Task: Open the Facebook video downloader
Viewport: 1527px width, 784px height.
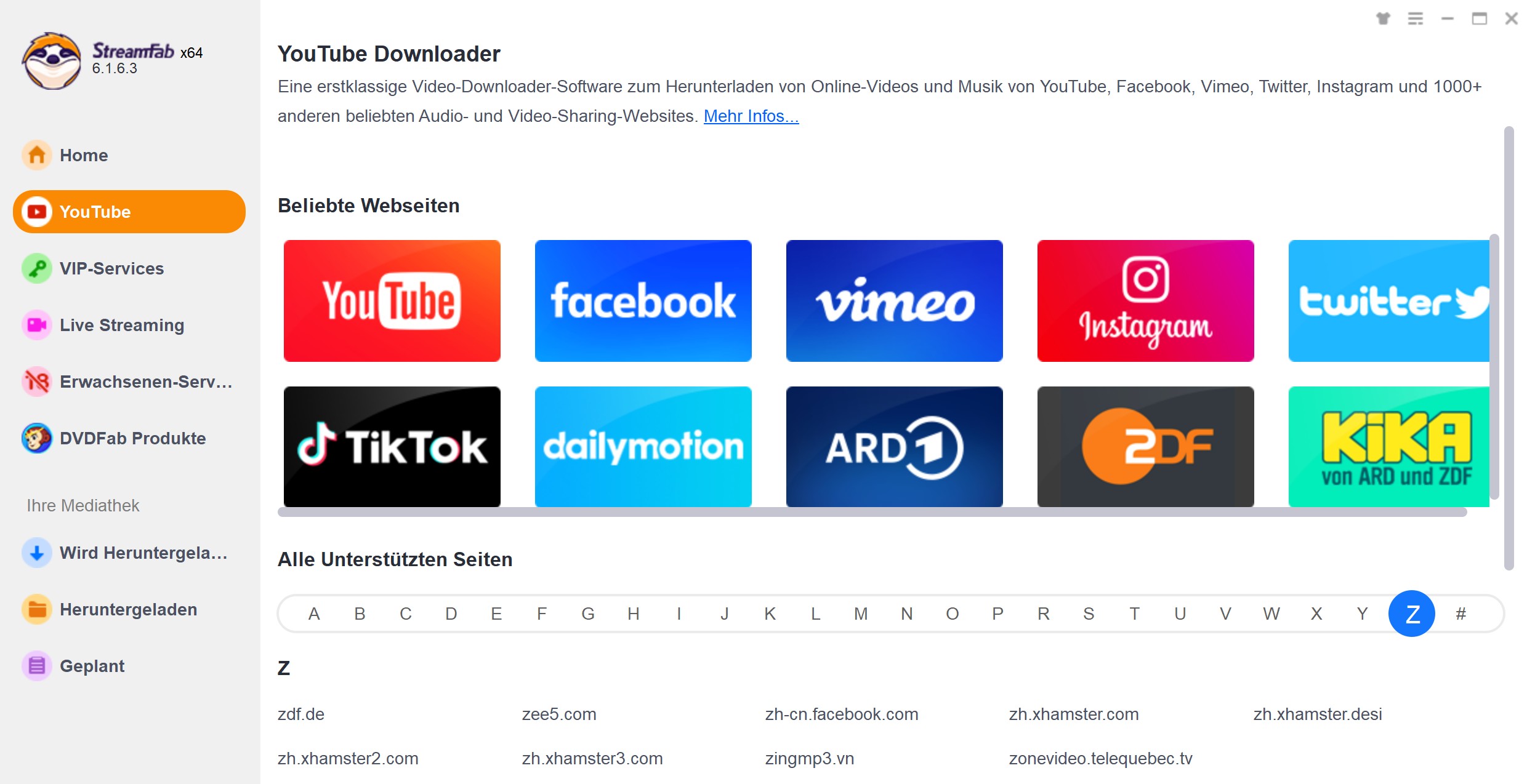Action: [645, 300]
